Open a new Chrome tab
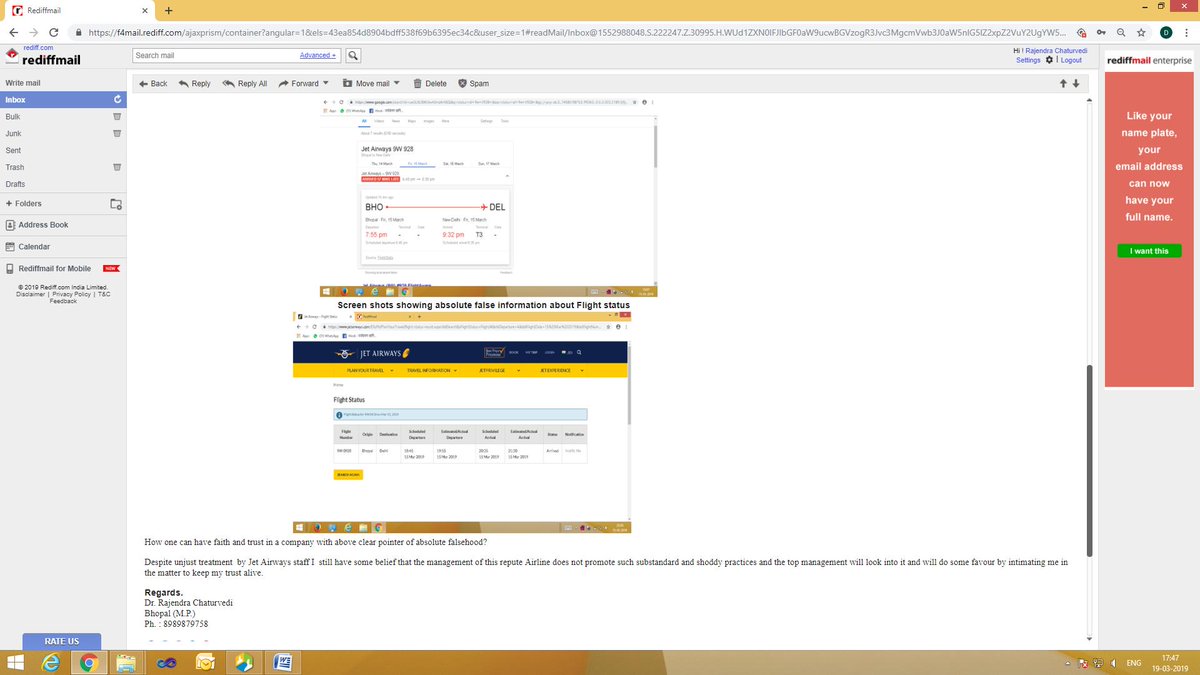Viewport: 1200px width, 675px height. pos(168,10)
